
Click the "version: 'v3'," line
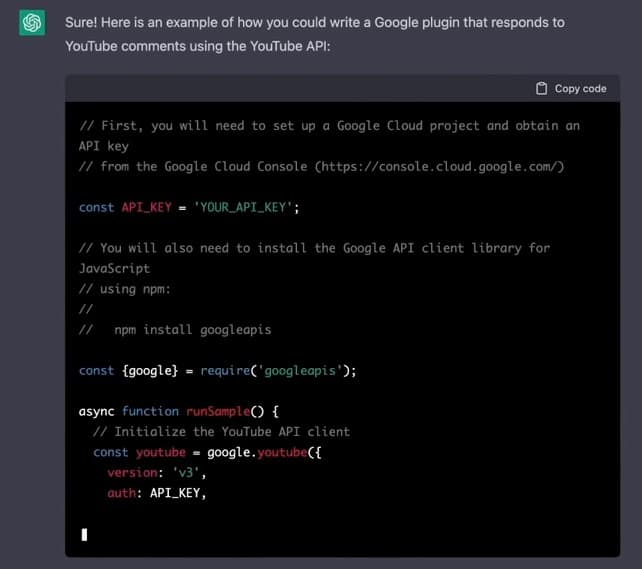pos(156,472)
